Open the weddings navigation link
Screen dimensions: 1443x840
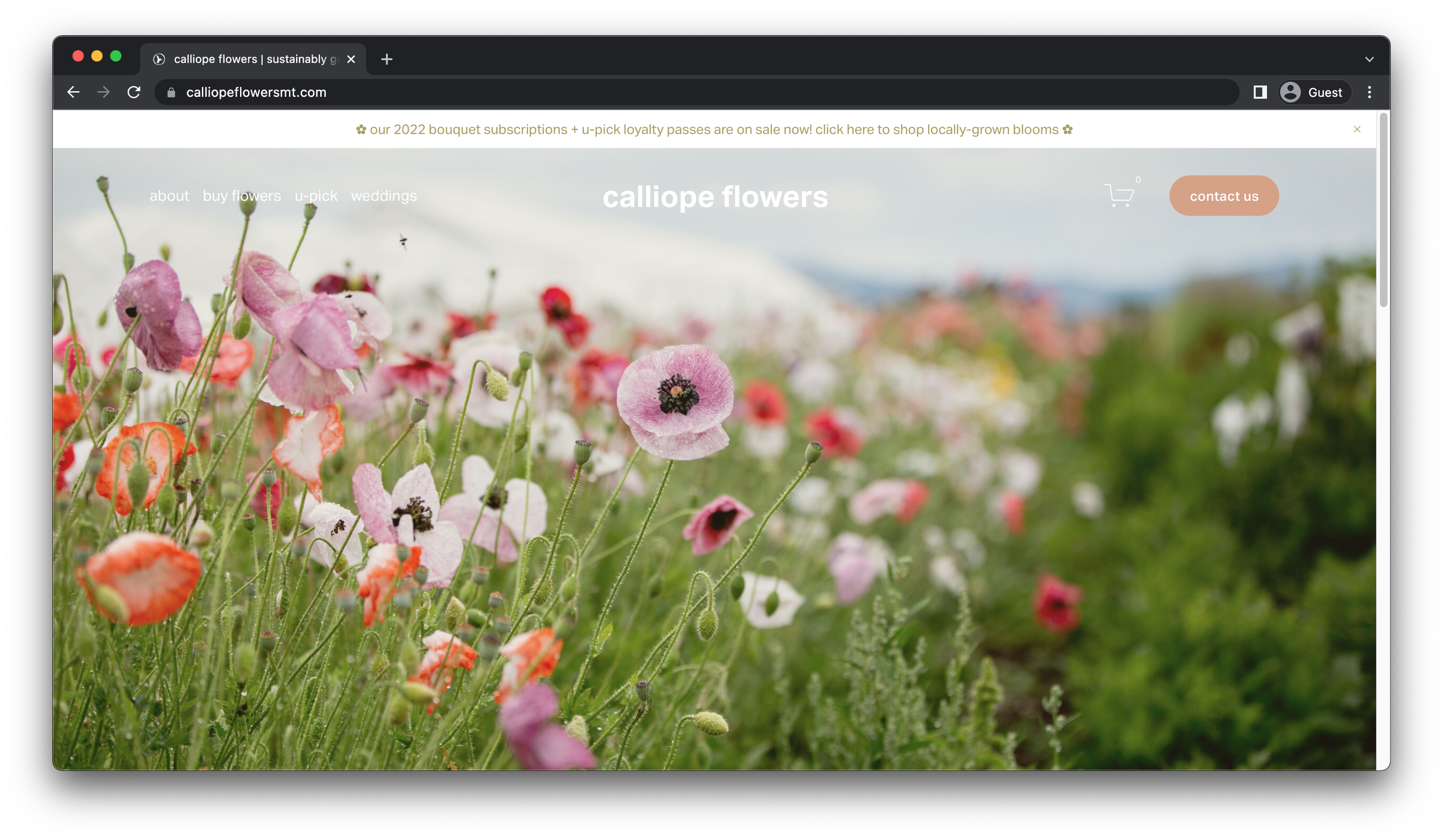(384, 196)
